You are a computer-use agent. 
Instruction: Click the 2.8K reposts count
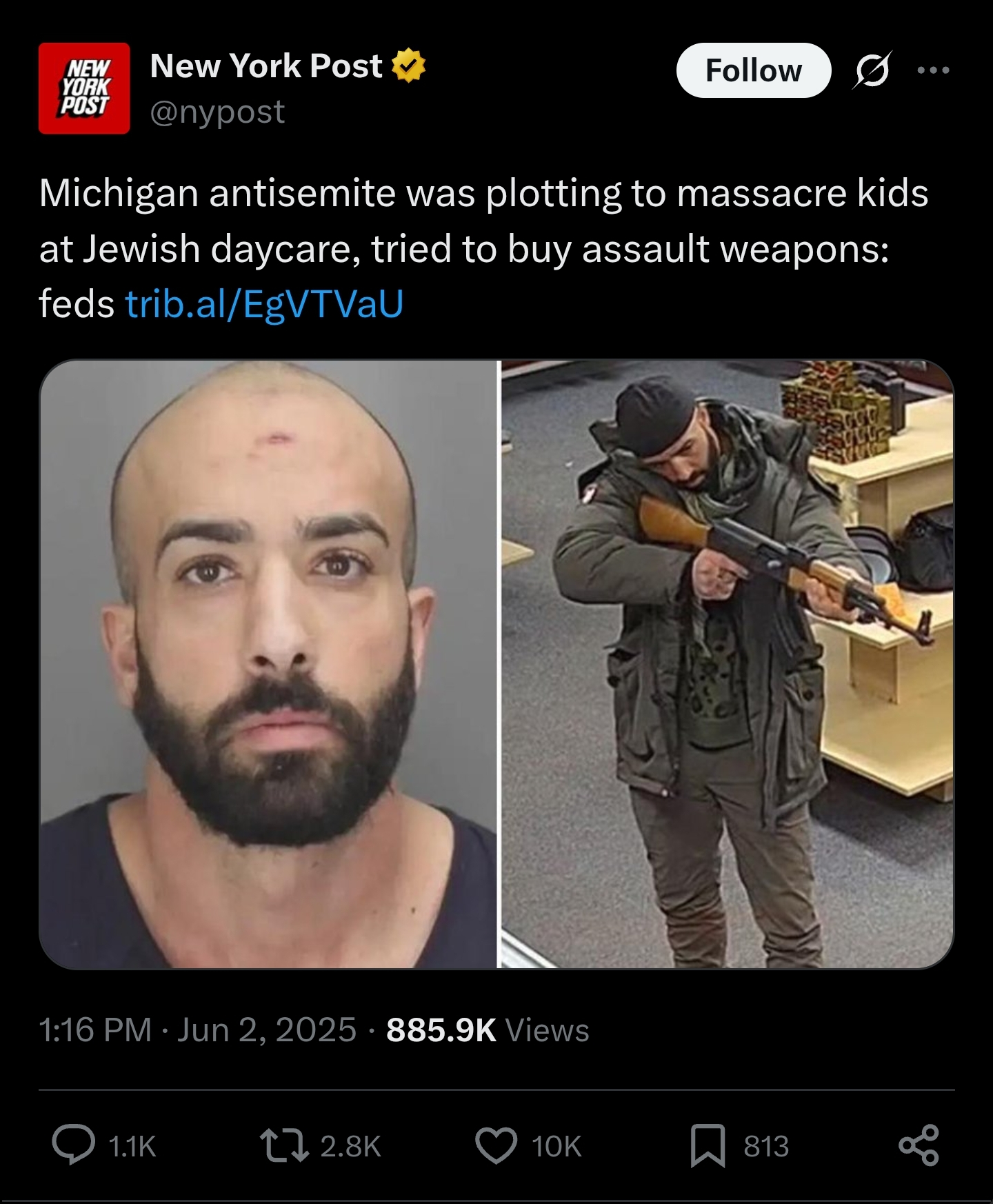pos(350,1146)
